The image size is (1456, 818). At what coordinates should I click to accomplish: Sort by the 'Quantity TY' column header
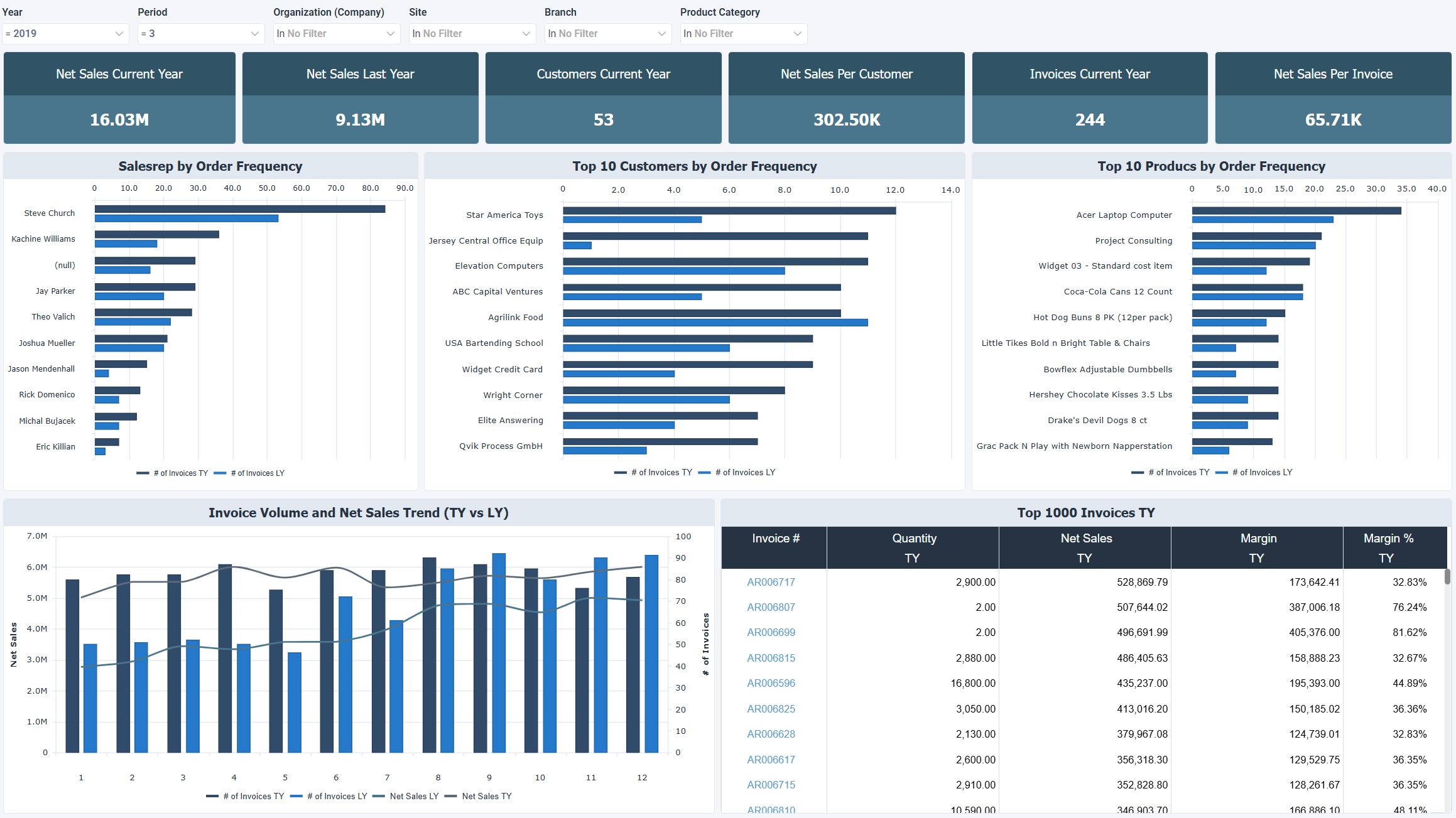[914, 547]
